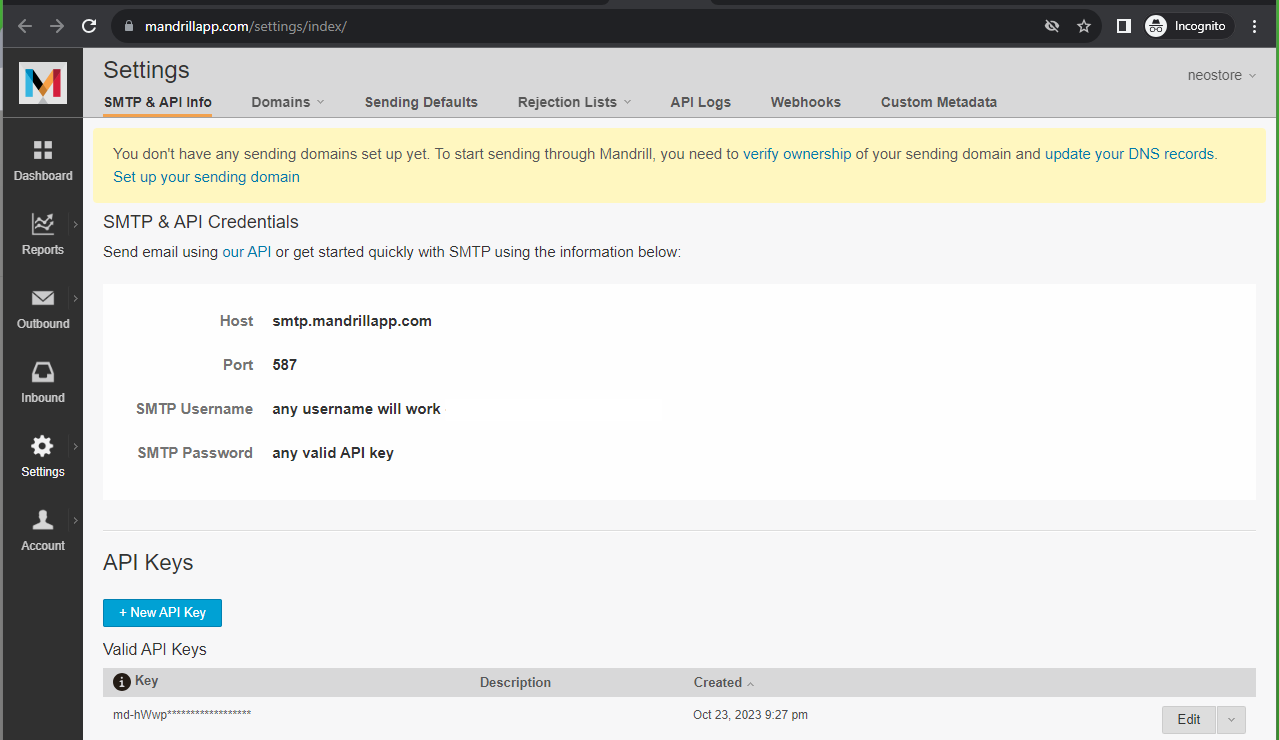Click the verify ownership link
This screenshot has height=740, width=1279.
coord(795,153)
